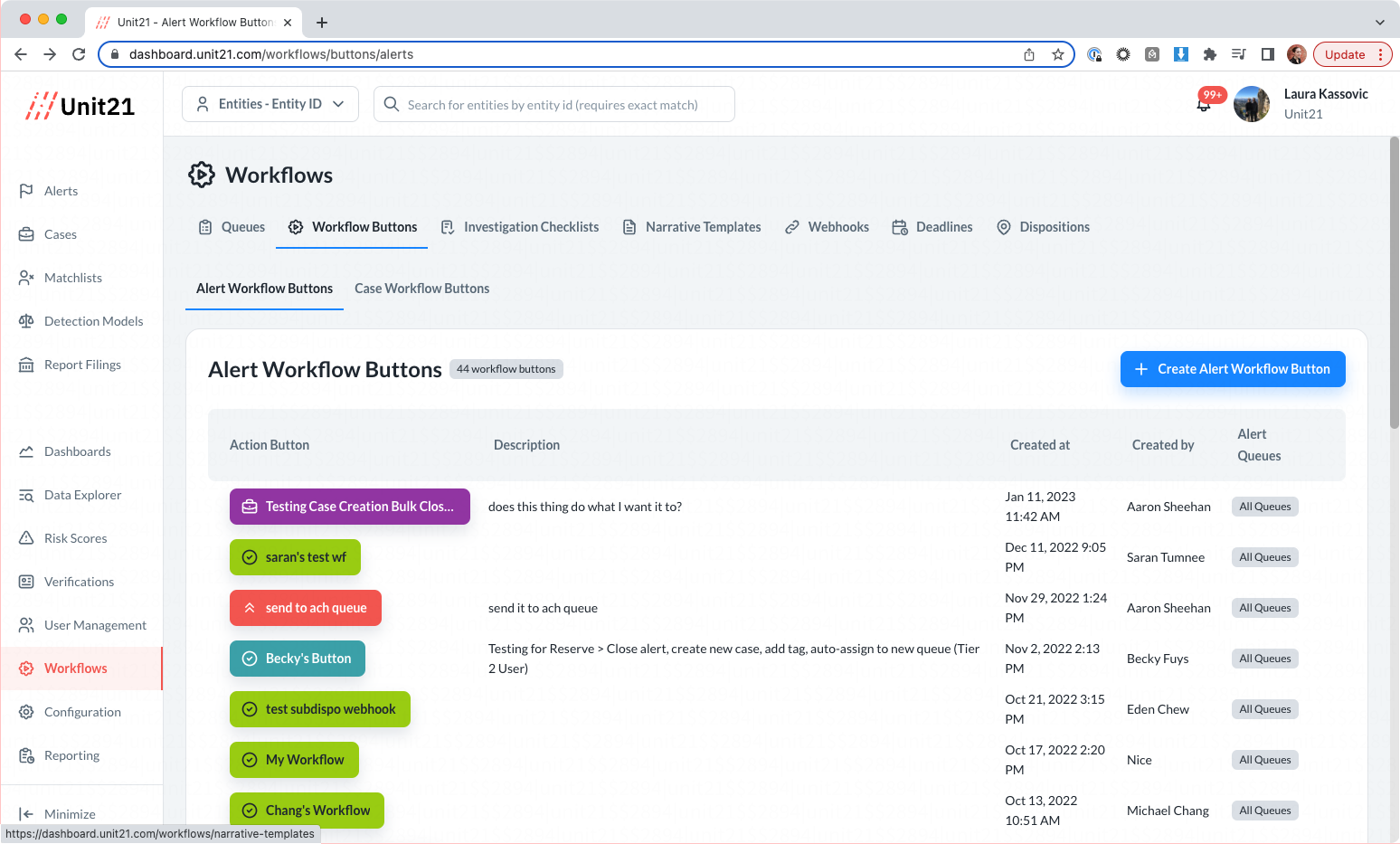Open Investigation Checklists tab

[520, 227]
